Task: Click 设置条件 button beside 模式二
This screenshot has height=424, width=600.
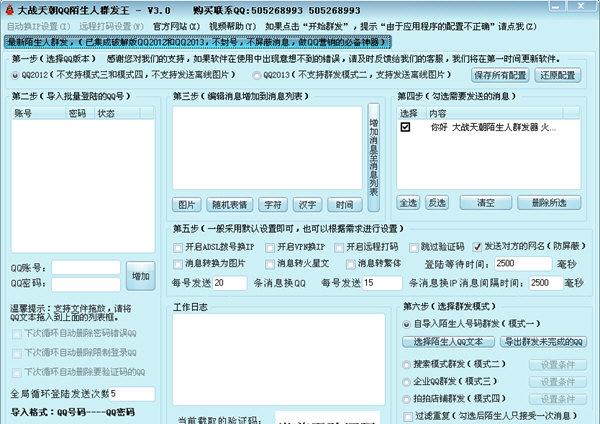Action: click(558, 365)
